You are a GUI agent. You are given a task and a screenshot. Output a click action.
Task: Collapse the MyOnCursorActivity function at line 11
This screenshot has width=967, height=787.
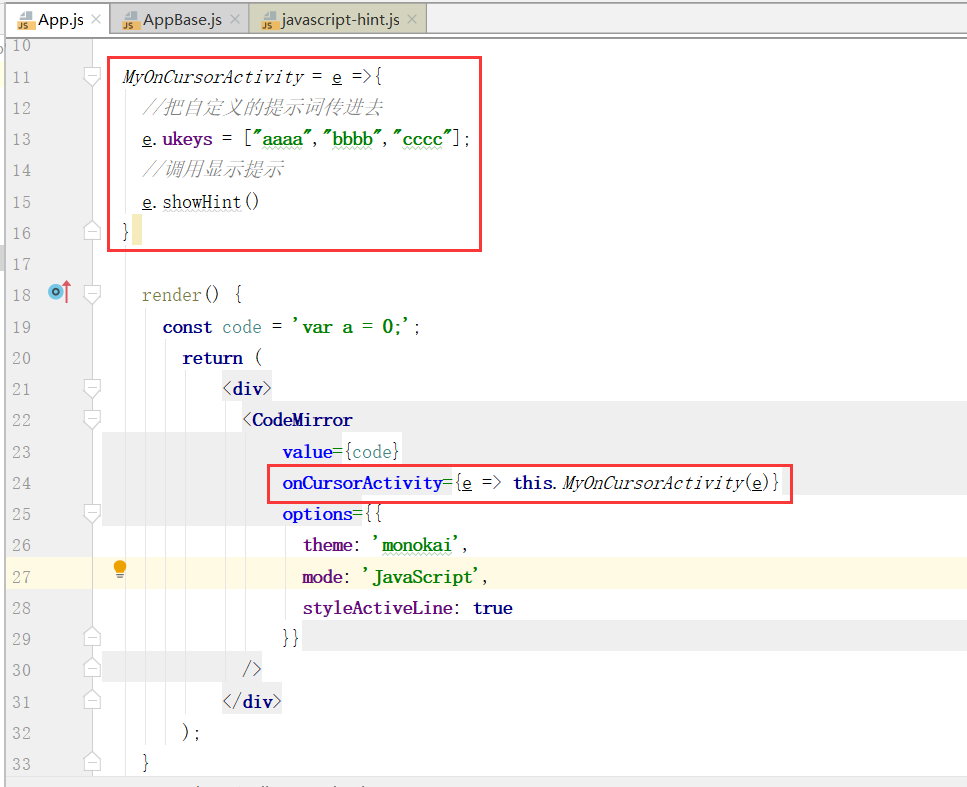[x=92, y=76]
